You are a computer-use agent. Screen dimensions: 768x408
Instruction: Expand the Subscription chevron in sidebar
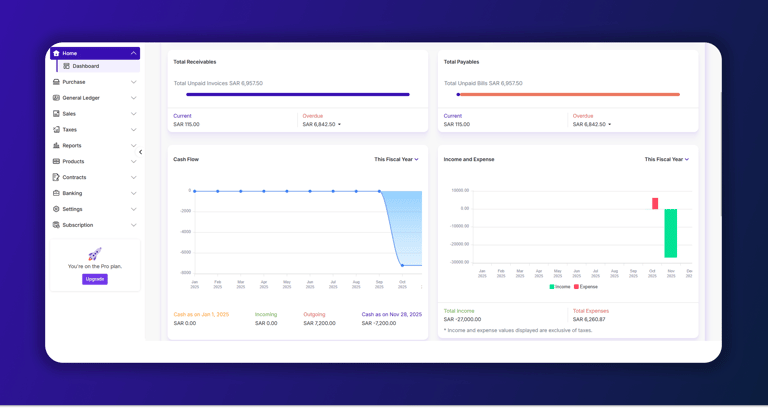[133, 225]
